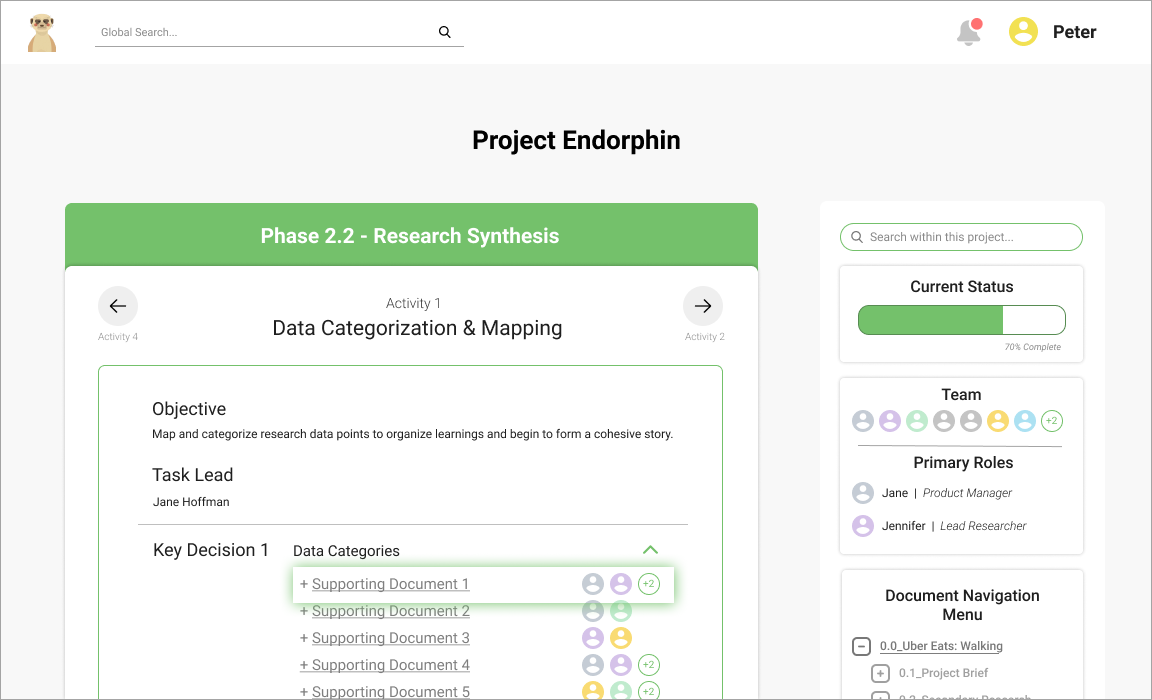Click the +2 badge on Supporting Document 4
The image size is (1152, 700).
tap(648, 665)
